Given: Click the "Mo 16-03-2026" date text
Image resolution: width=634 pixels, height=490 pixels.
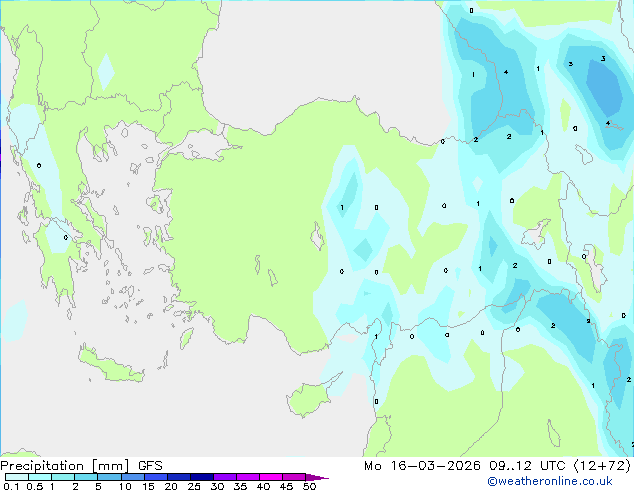Looking at the screenshot, I should [x=422, y=466].
